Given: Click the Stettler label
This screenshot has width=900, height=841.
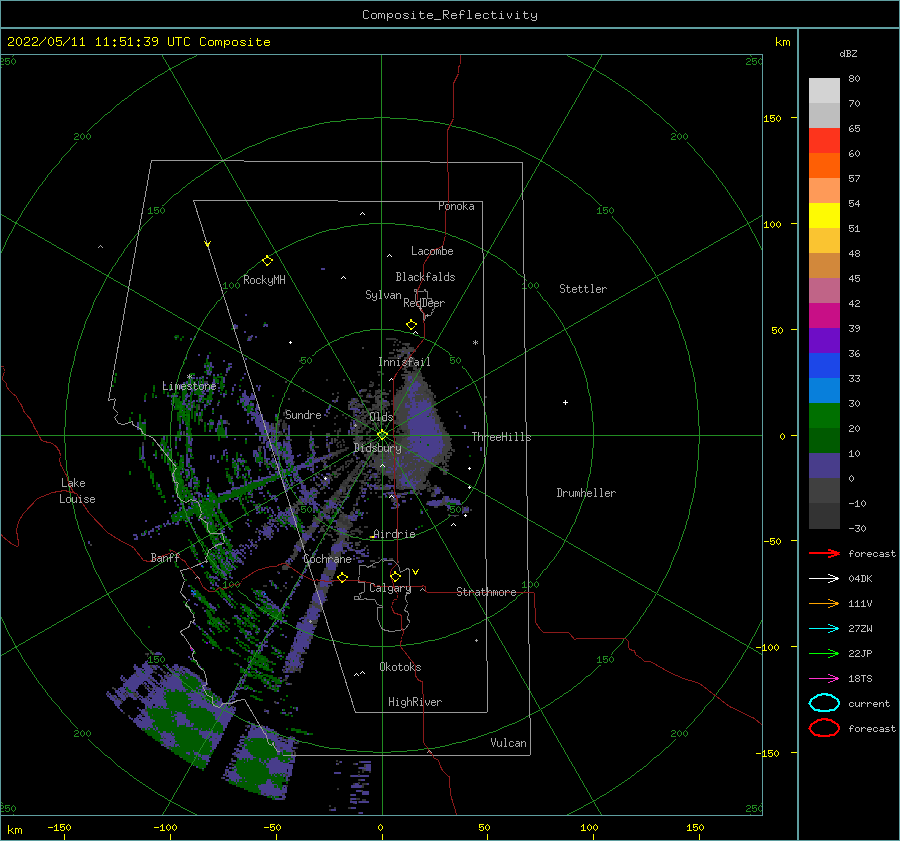Looking at the screenshot, I should [x=583, y=289].
